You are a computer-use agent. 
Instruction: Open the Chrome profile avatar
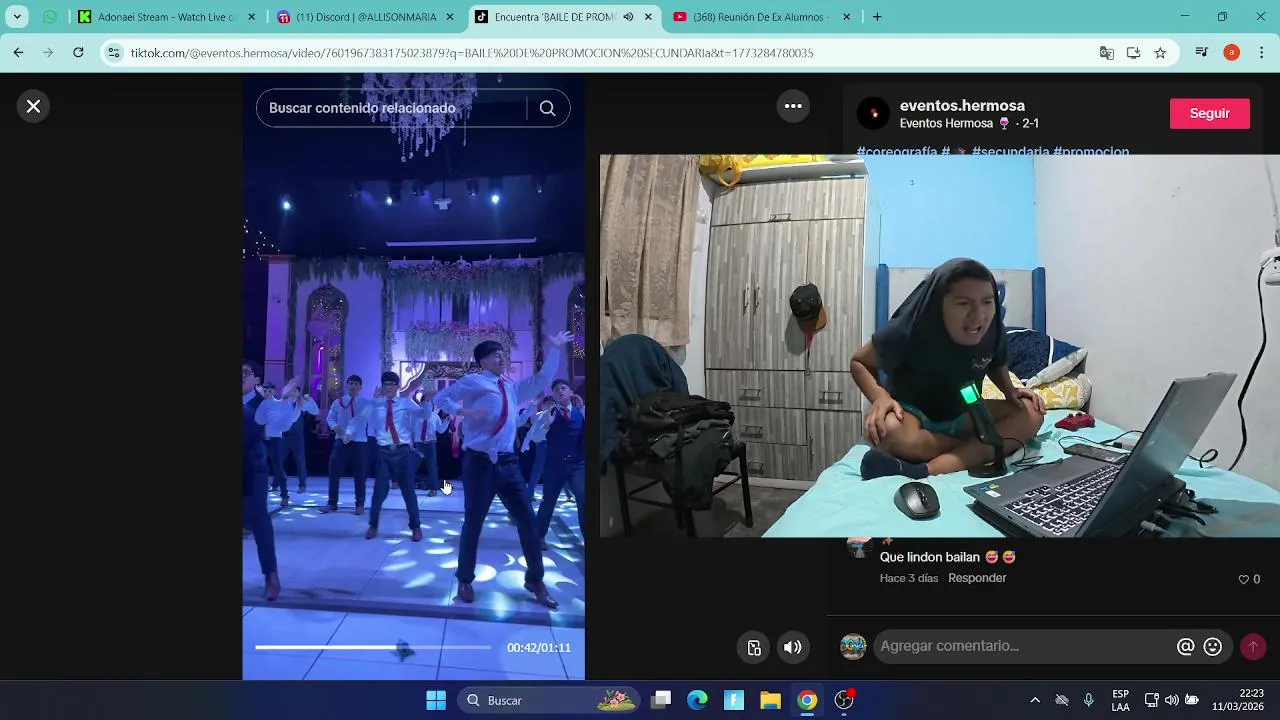tap(1231, 53)
